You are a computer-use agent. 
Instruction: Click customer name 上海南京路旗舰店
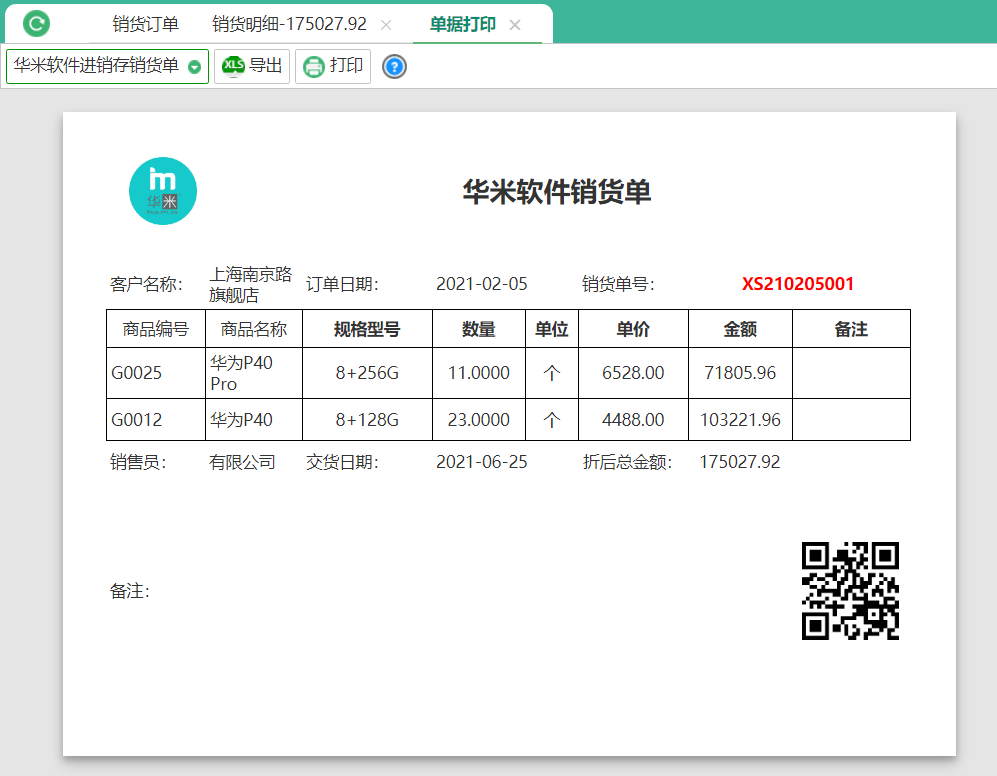[x=251, y=284]
